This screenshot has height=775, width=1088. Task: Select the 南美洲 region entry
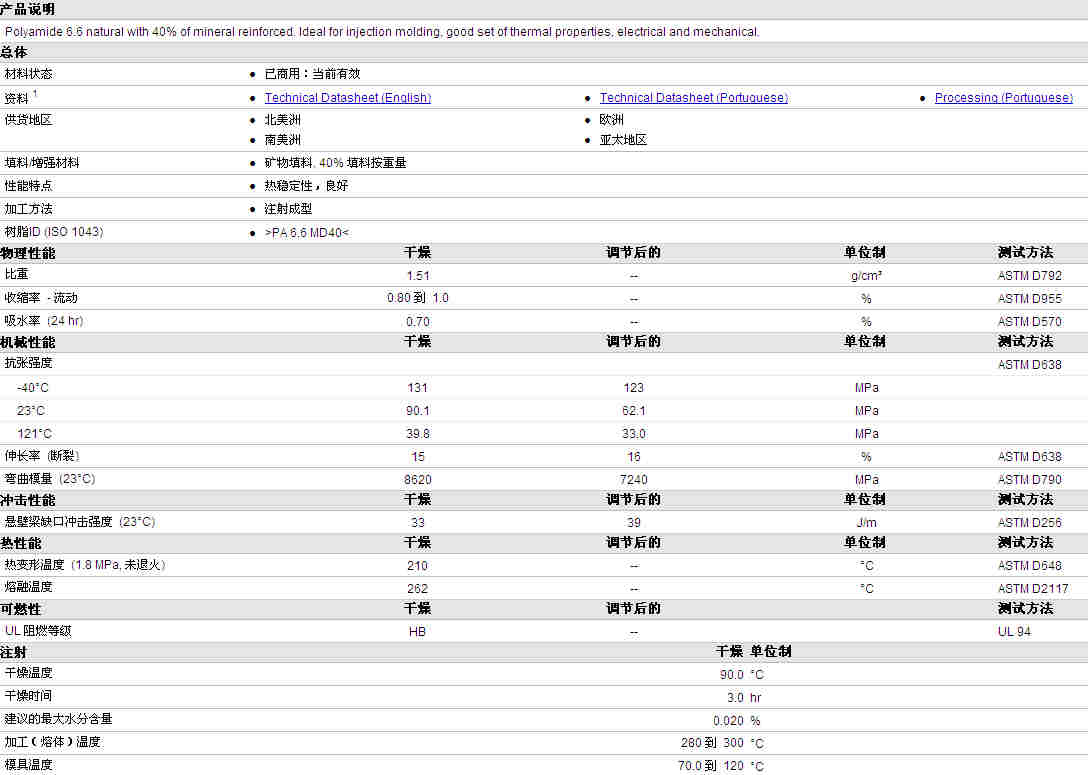[282, 139]
